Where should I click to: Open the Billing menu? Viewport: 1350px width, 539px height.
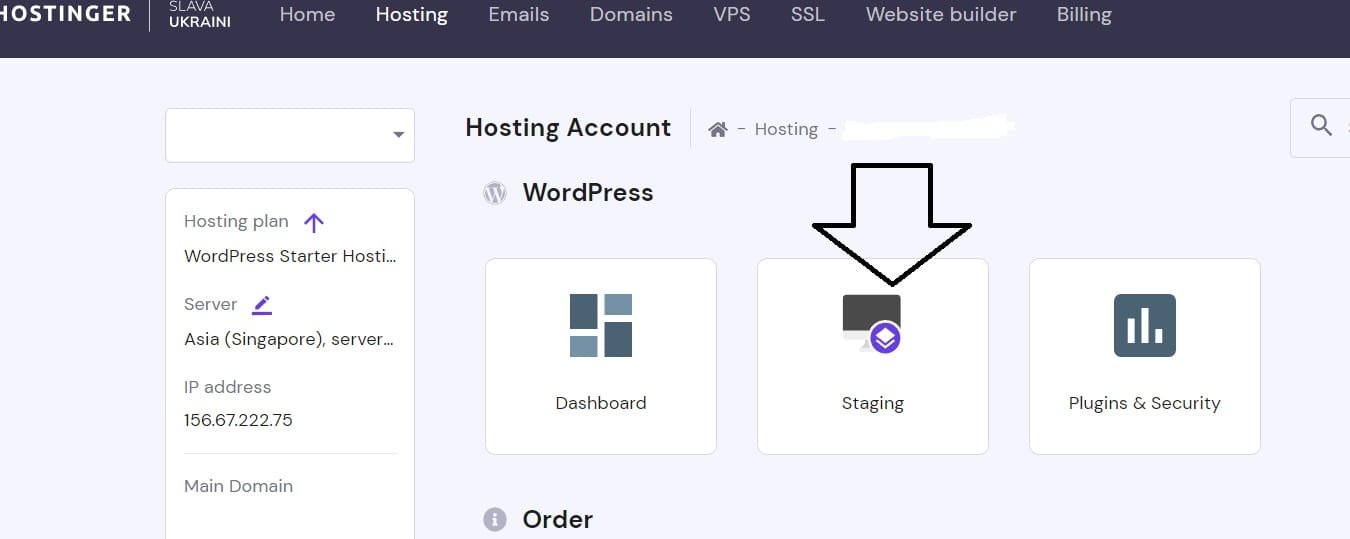tap(1084, 15)
